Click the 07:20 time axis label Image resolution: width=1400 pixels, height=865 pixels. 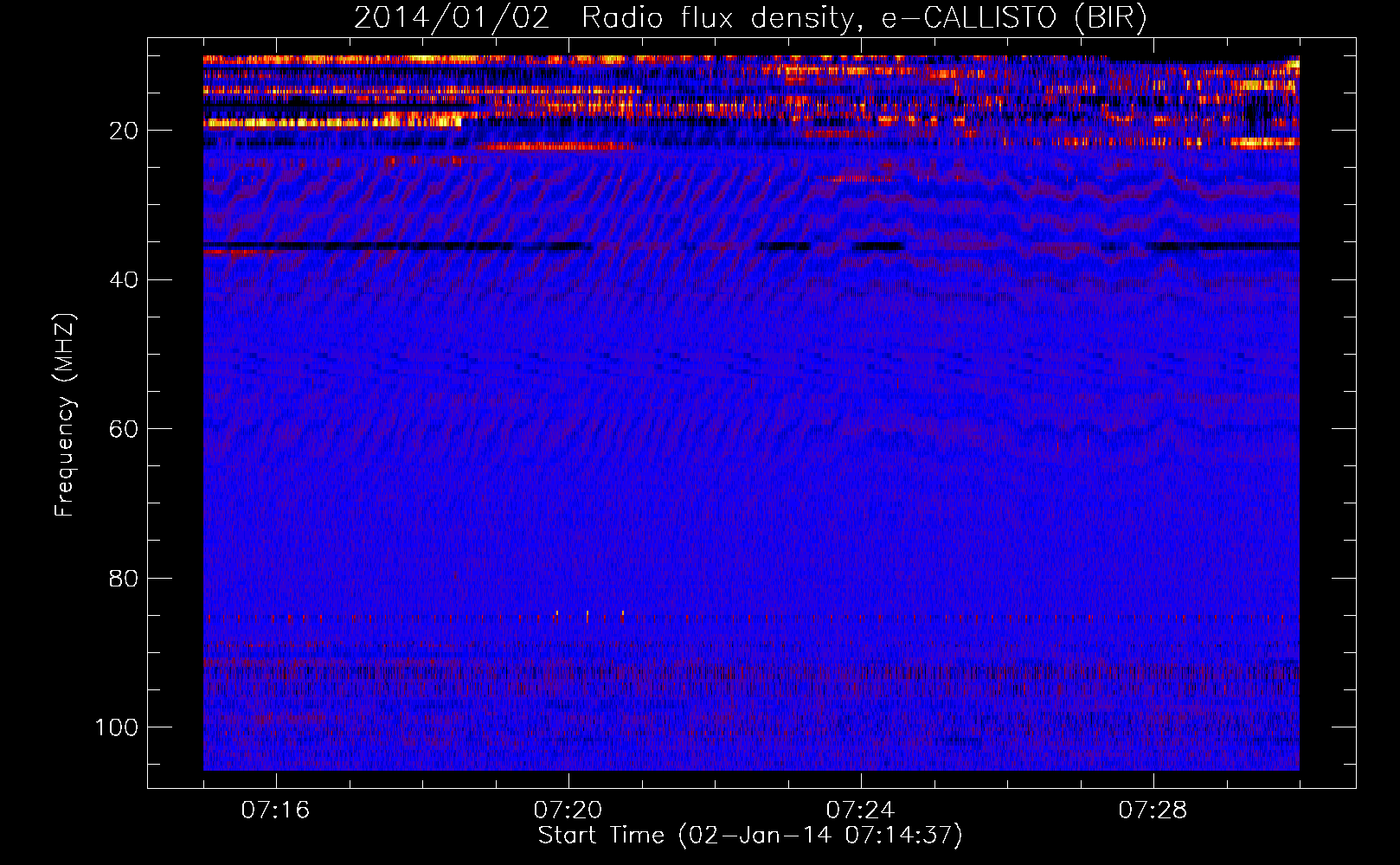568,811
